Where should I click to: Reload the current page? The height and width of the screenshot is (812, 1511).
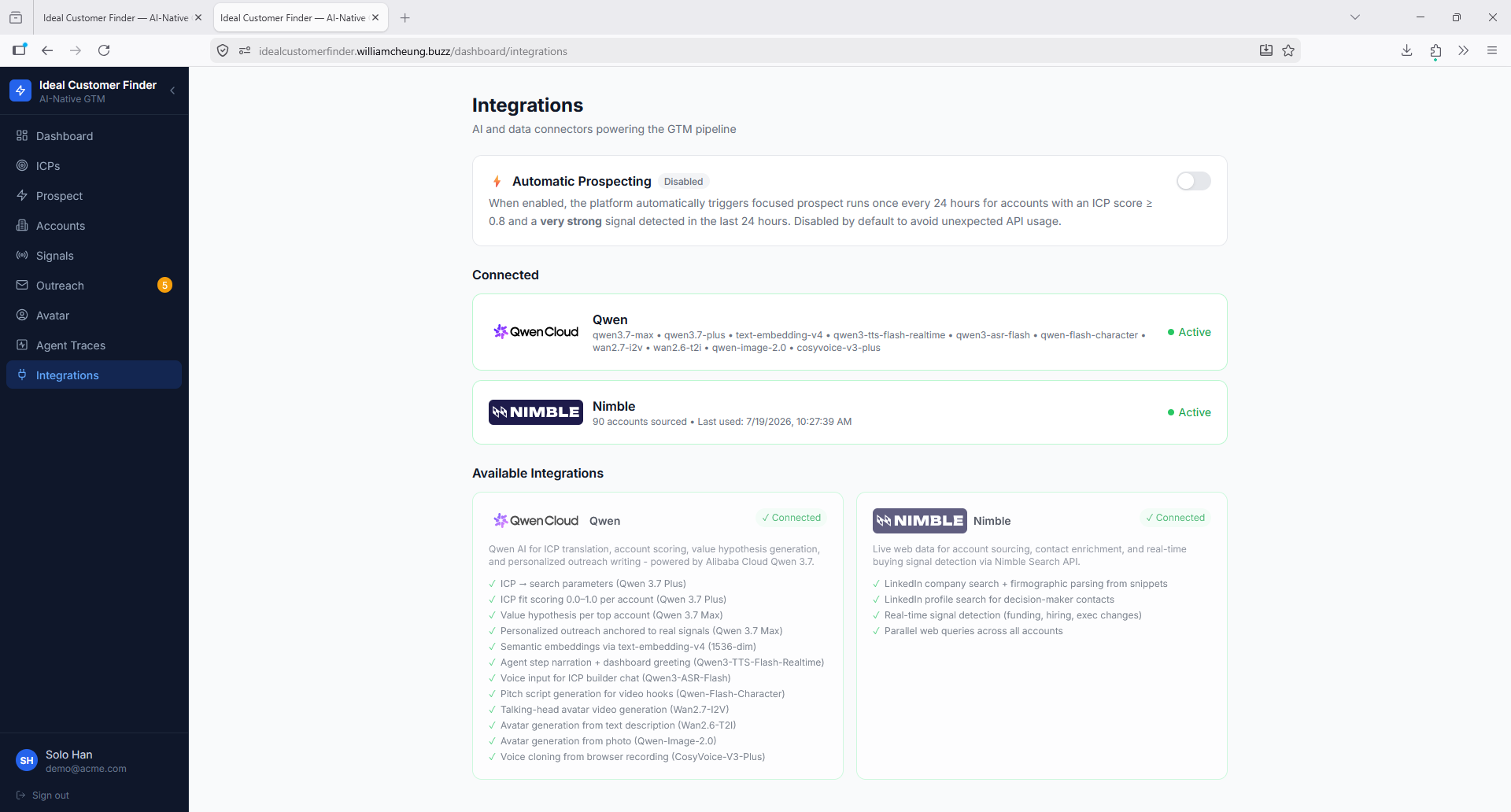(104, 50)
